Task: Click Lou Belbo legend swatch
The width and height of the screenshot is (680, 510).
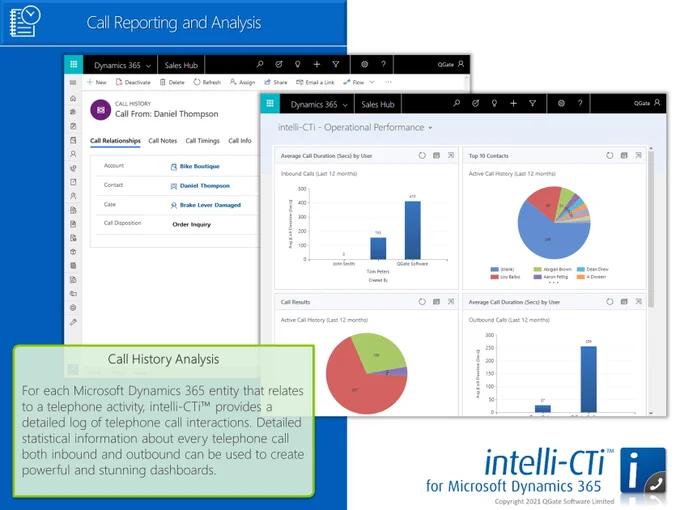Action: pos(494,277)
